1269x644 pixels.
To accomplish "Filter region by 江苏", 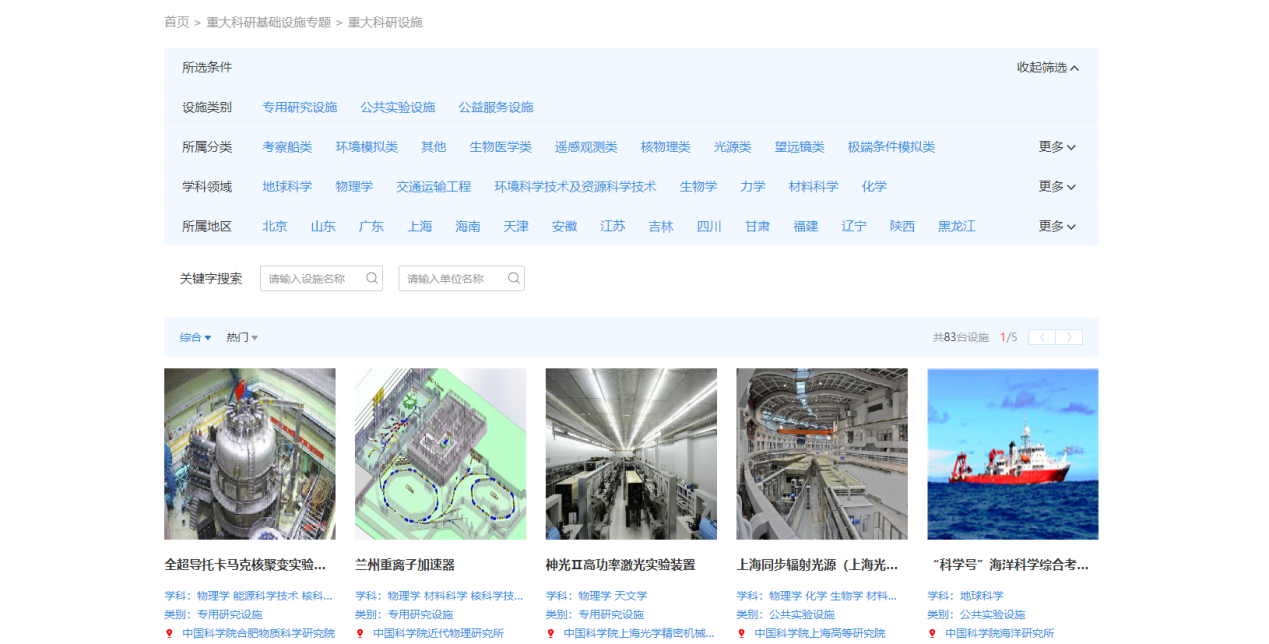I will (613, 227).
